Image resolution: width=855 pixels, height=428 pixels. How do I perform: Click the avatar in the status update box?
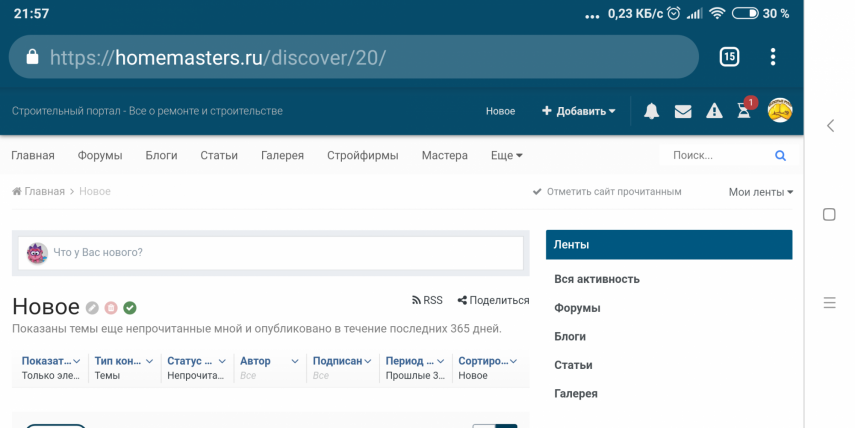tap(37, 253)
